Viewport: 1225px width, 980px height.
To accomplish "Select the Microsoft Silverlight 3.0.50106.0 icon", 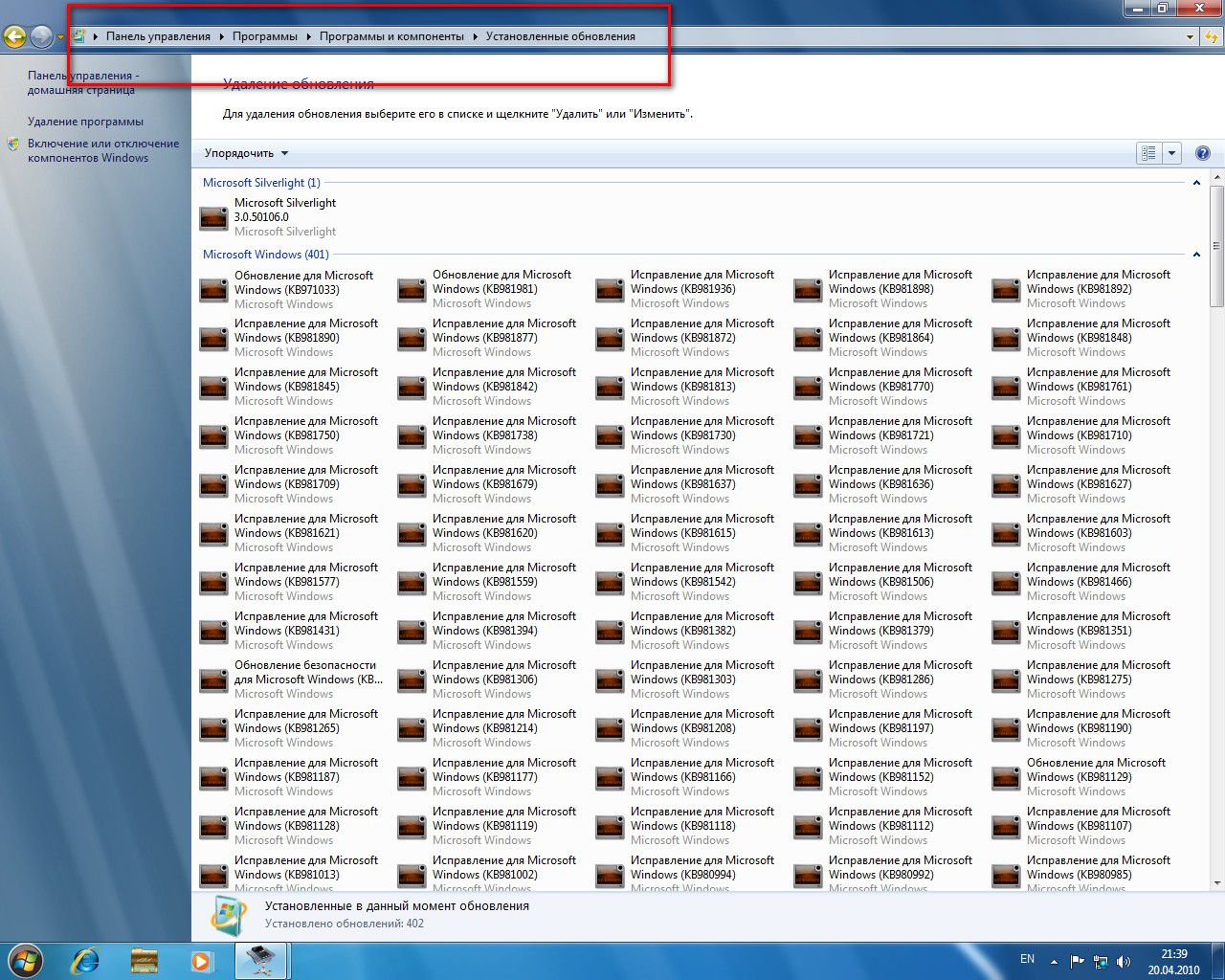I will (x=213, y=218).
